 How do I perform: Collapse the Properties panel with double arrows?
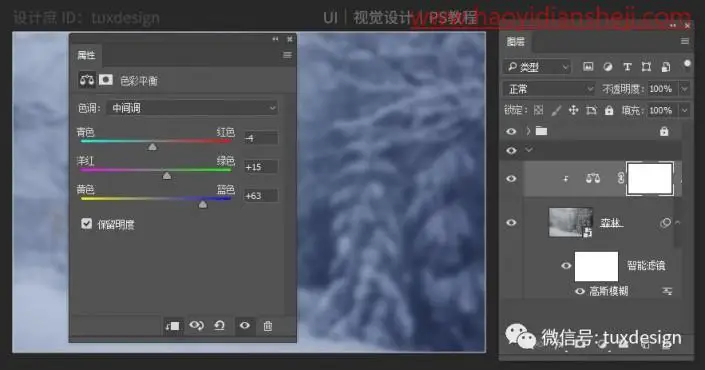(x=275, y=40)
